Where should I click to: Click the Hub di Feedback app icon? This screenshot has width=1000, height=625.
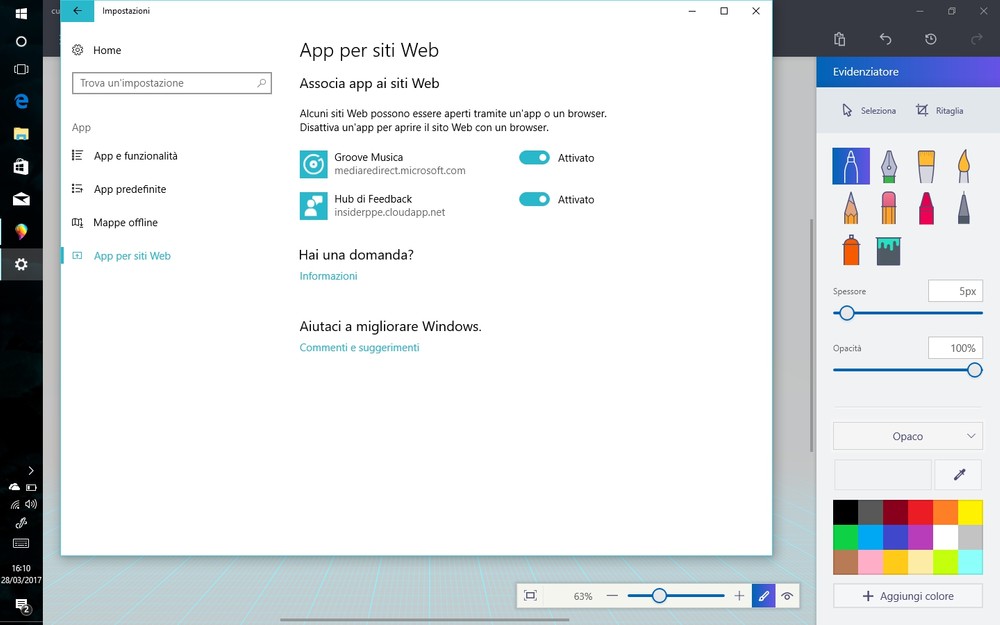coord(314,205)
